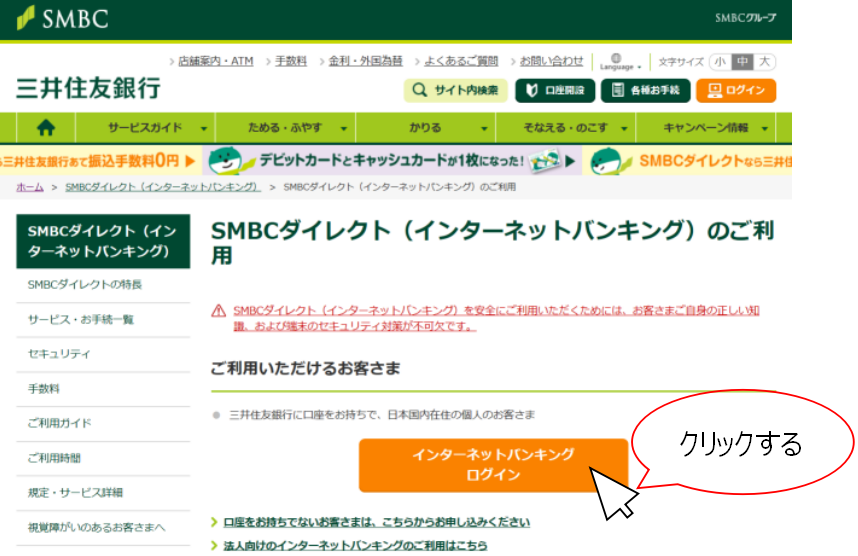
Task: Click the 口座開設 button
Action: pyautogui.click(x=555, y=90)
